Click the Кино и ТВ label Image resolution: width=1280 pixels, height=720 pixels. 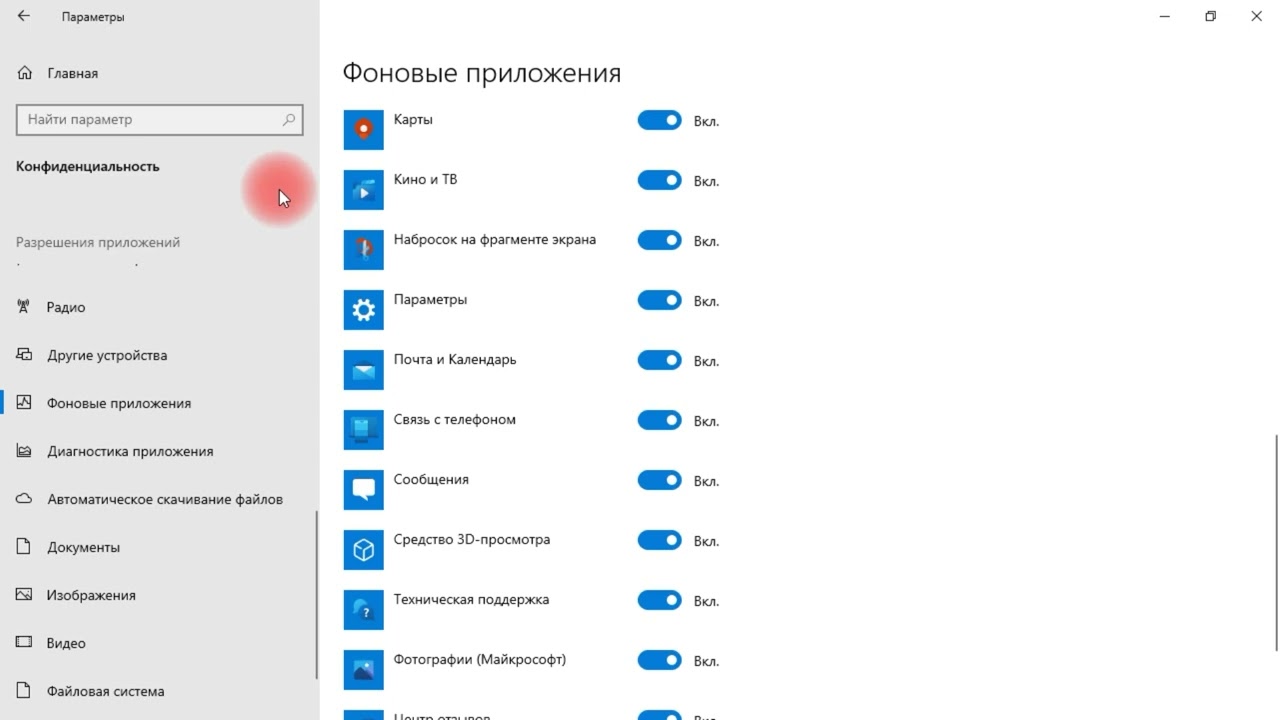tap(425, 179)
